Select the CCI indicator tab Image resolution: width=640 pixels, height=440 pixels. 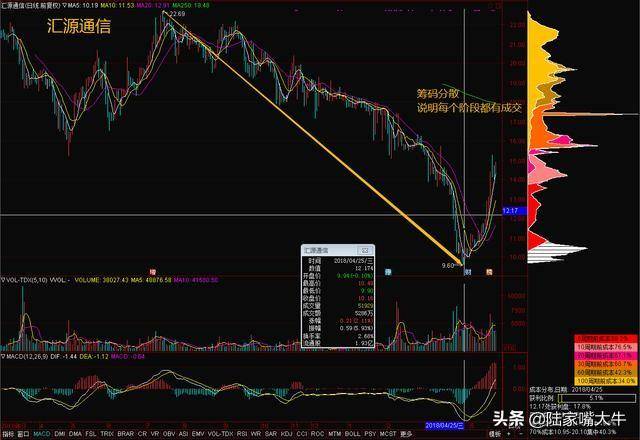[302, 434]
